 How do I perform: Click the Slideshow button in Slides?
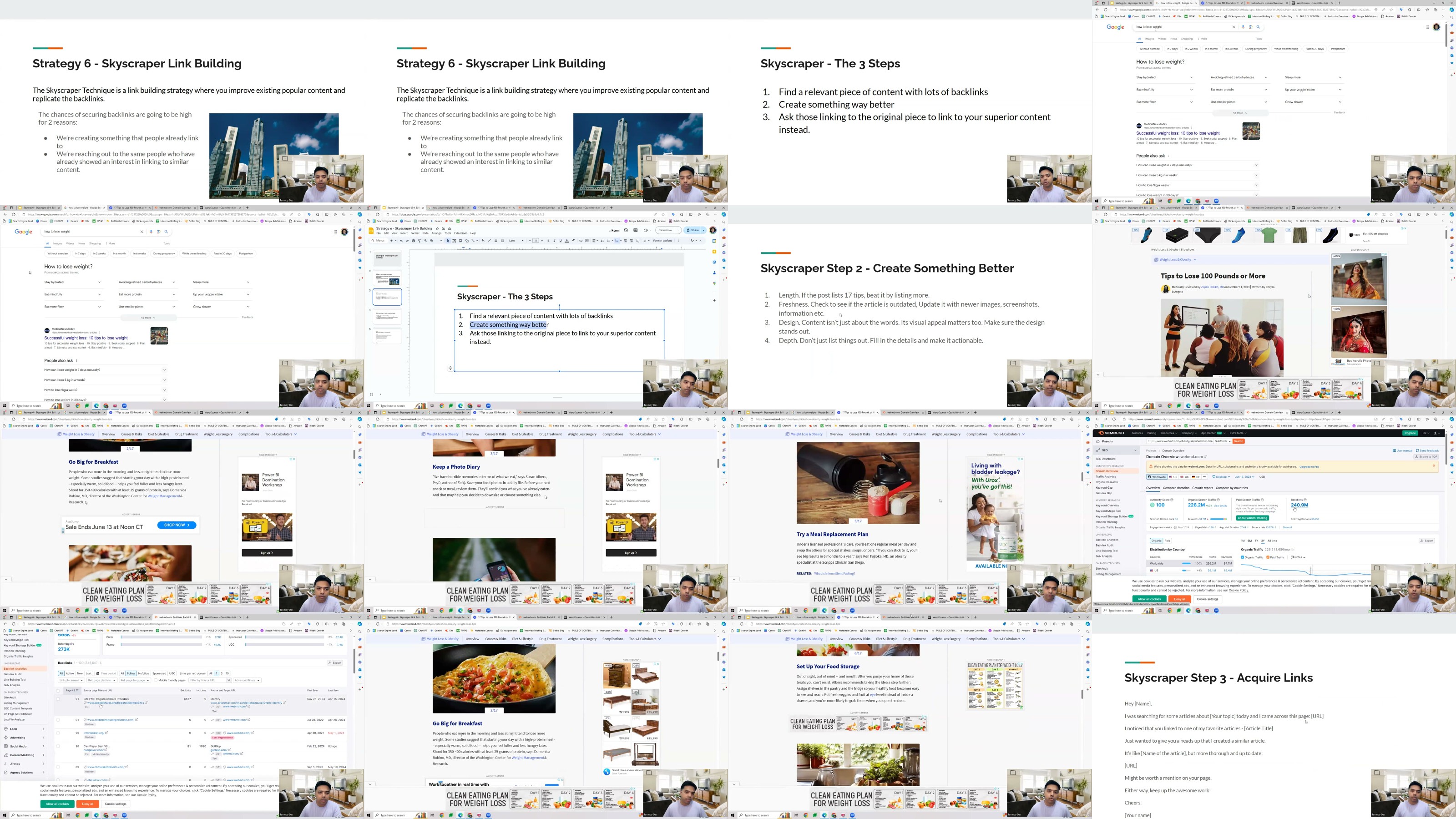(665, 230)
